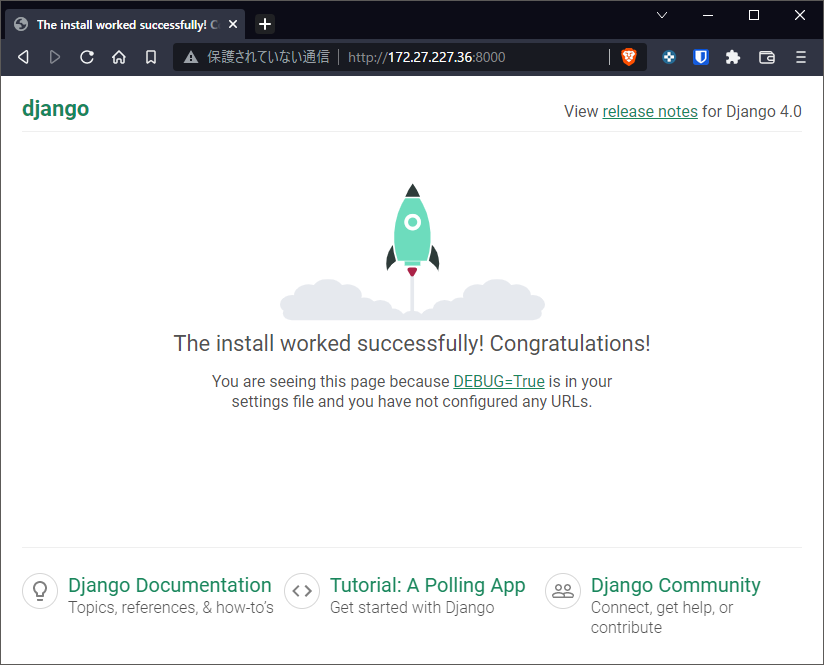
Task: Click the 'Topics, references, & how-to's' text
Action: [x=171, y=607]
